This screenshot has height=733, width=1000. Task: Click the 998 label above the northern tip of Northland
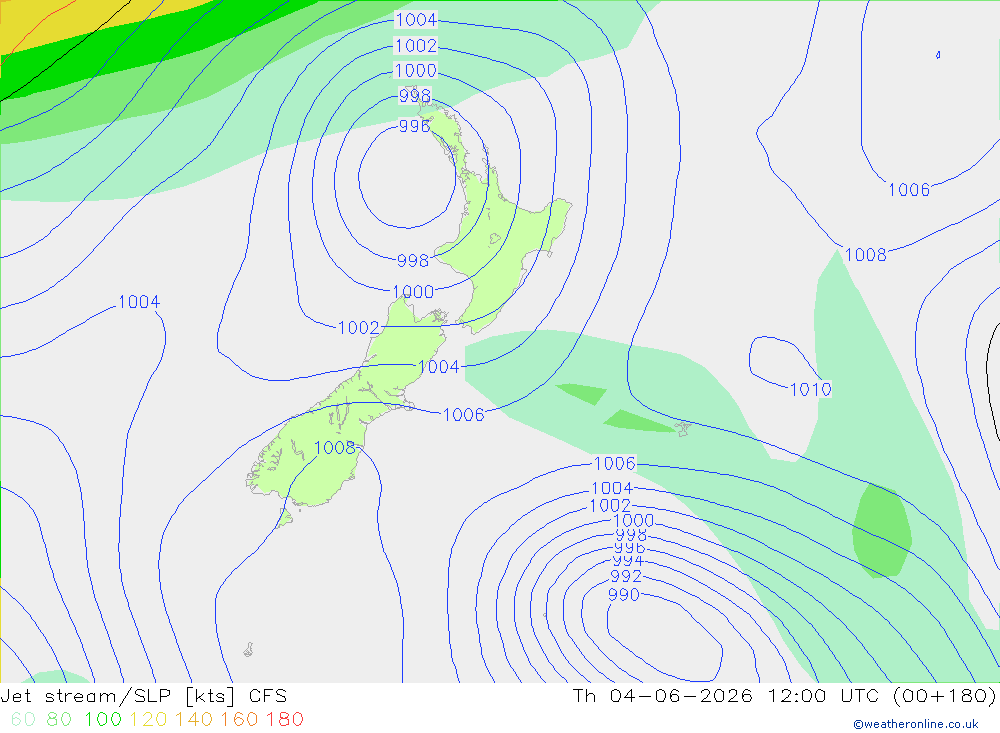415,96
